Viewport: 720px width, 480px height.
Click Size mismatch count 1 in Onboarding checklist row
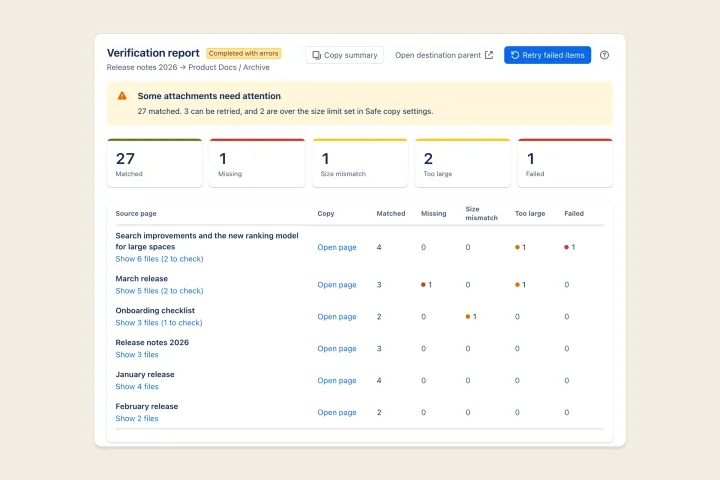pyautogui.click(x=471, y=316)
